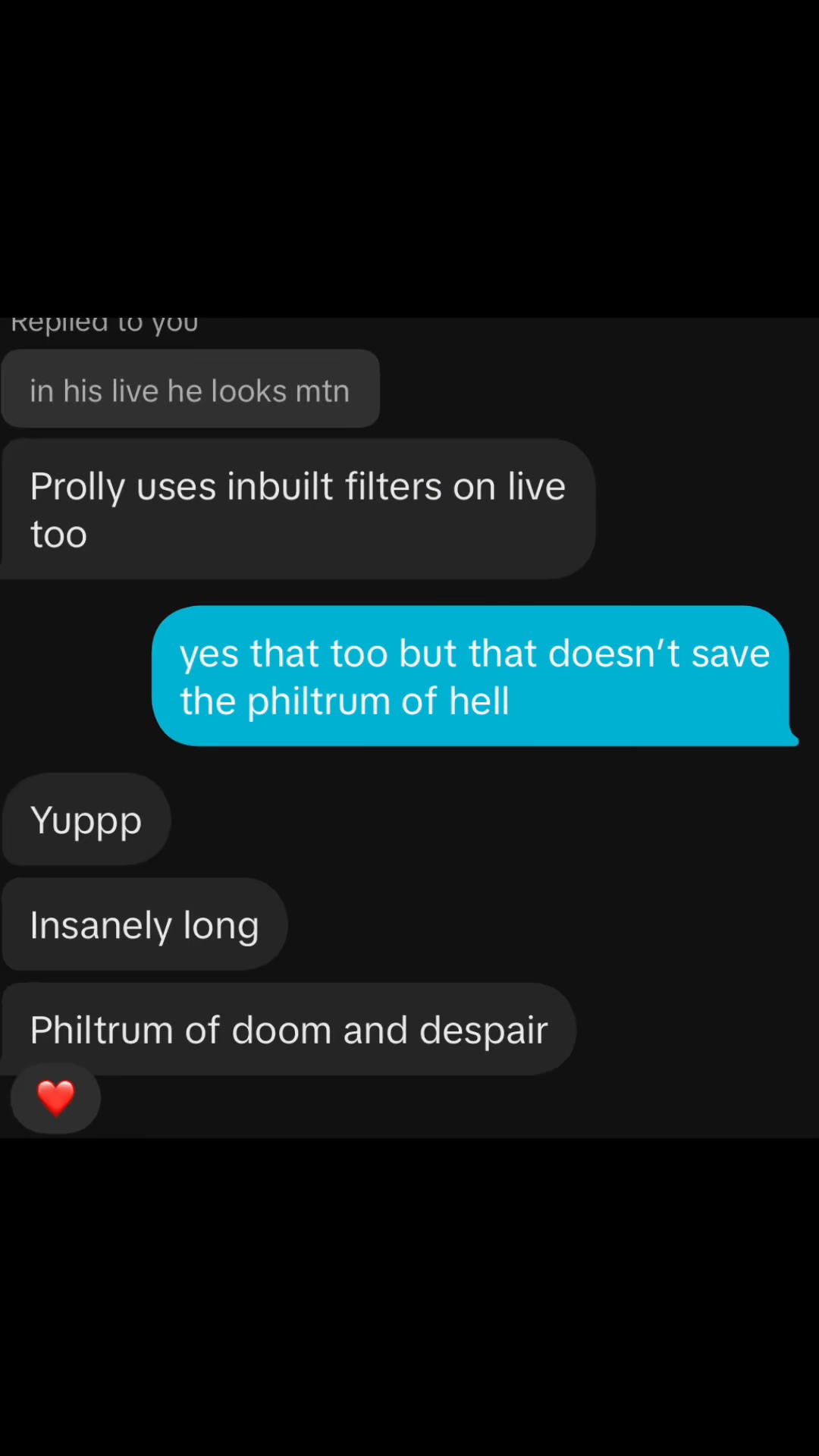Select the 'Prolly uses inbuilt filters' message bubble
The image size is (819, 1456).
298,509
